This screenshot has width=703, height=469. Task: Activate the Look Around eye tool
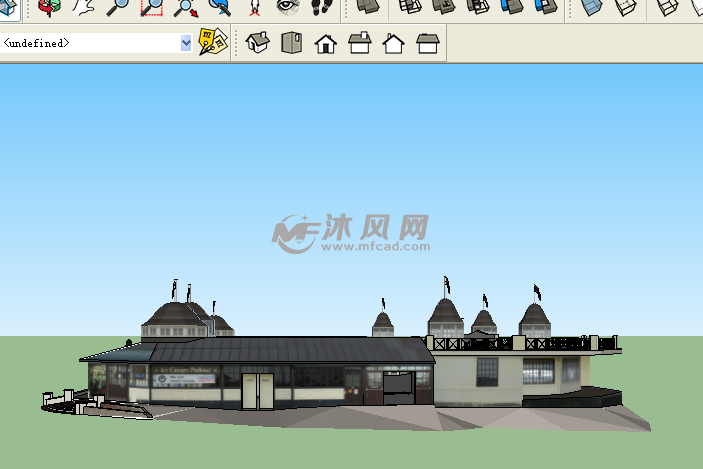coord(287,7)
